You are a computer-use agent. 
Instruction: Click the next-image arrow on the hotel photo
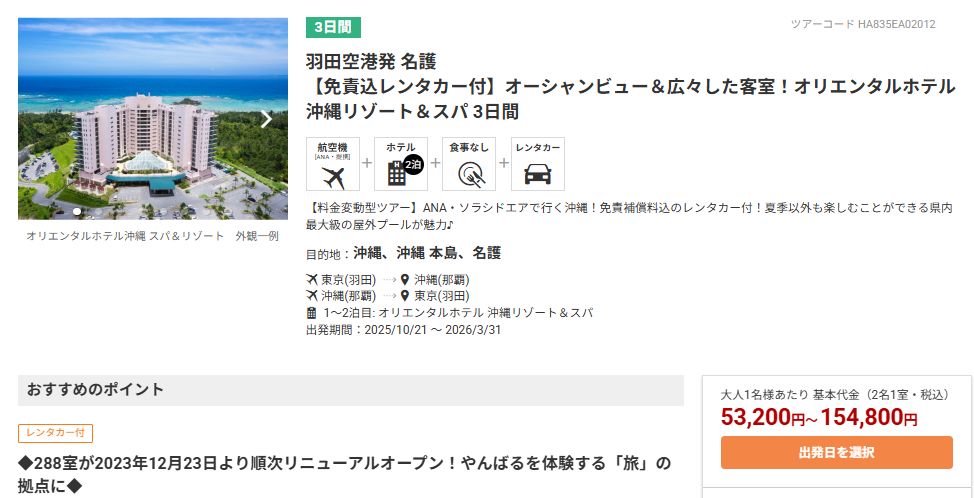[266, 119]
